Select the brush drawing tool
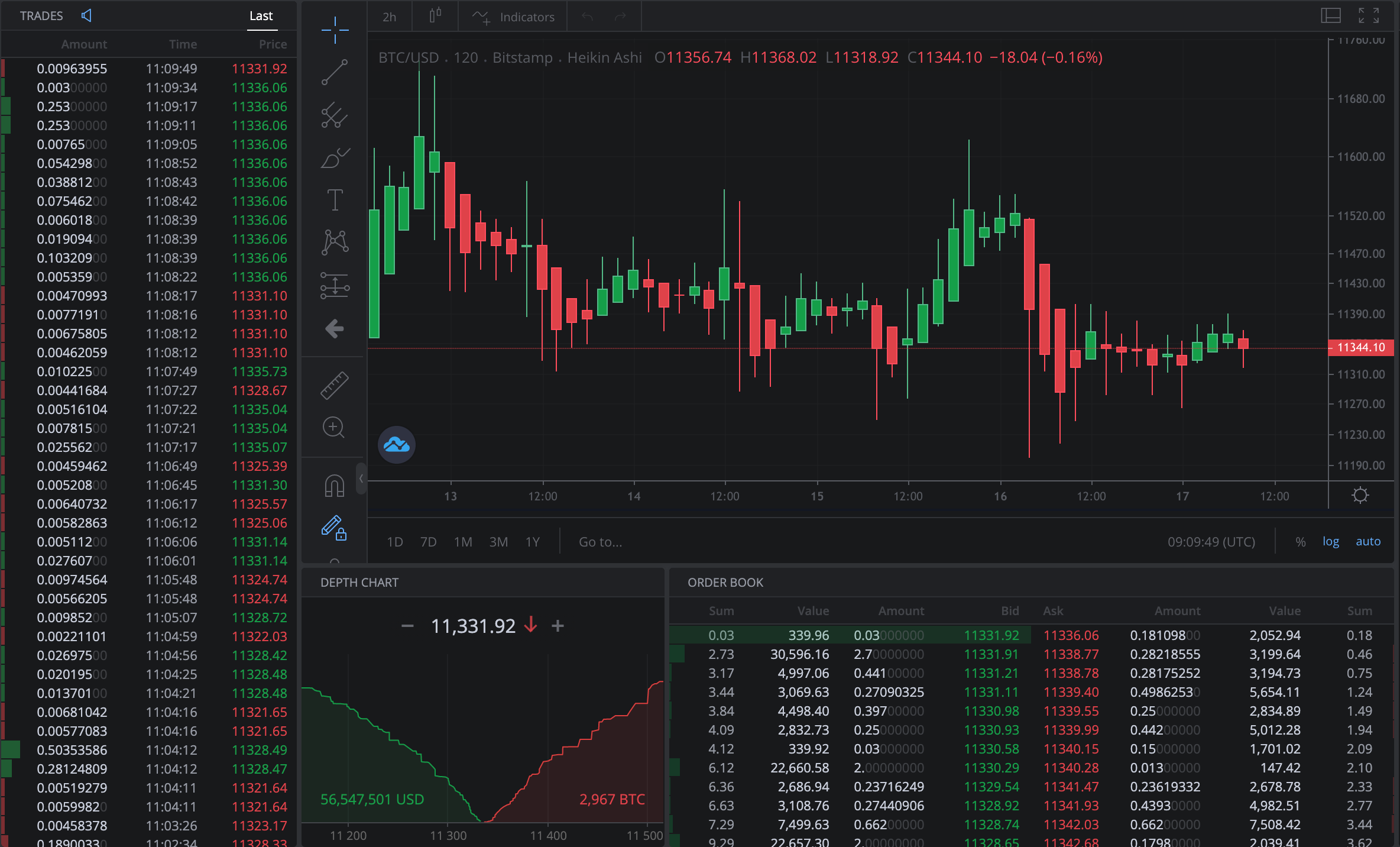Screen dimensions: 1400x847 (x=335, y=159)
